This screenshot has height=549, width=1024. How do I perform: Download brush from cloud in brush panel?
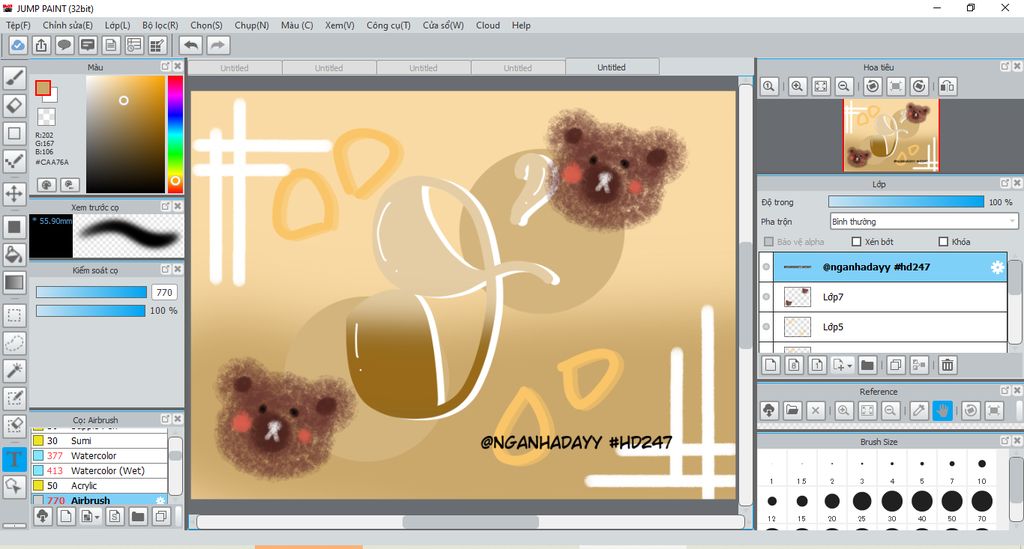[42, 516]
